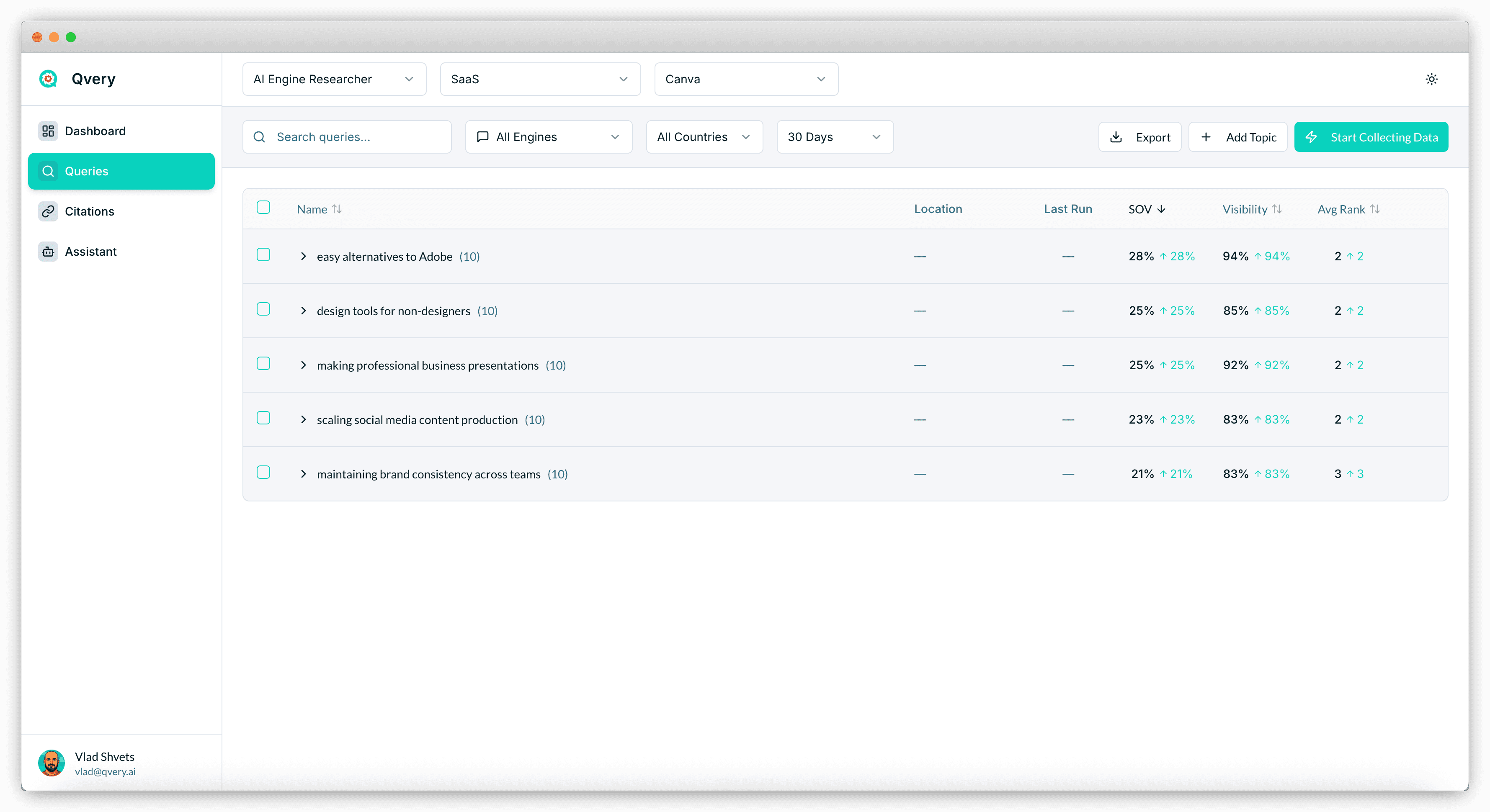Click the Add Topic button
Viewport: 1490px width, 812px height.
point(1238,137)
